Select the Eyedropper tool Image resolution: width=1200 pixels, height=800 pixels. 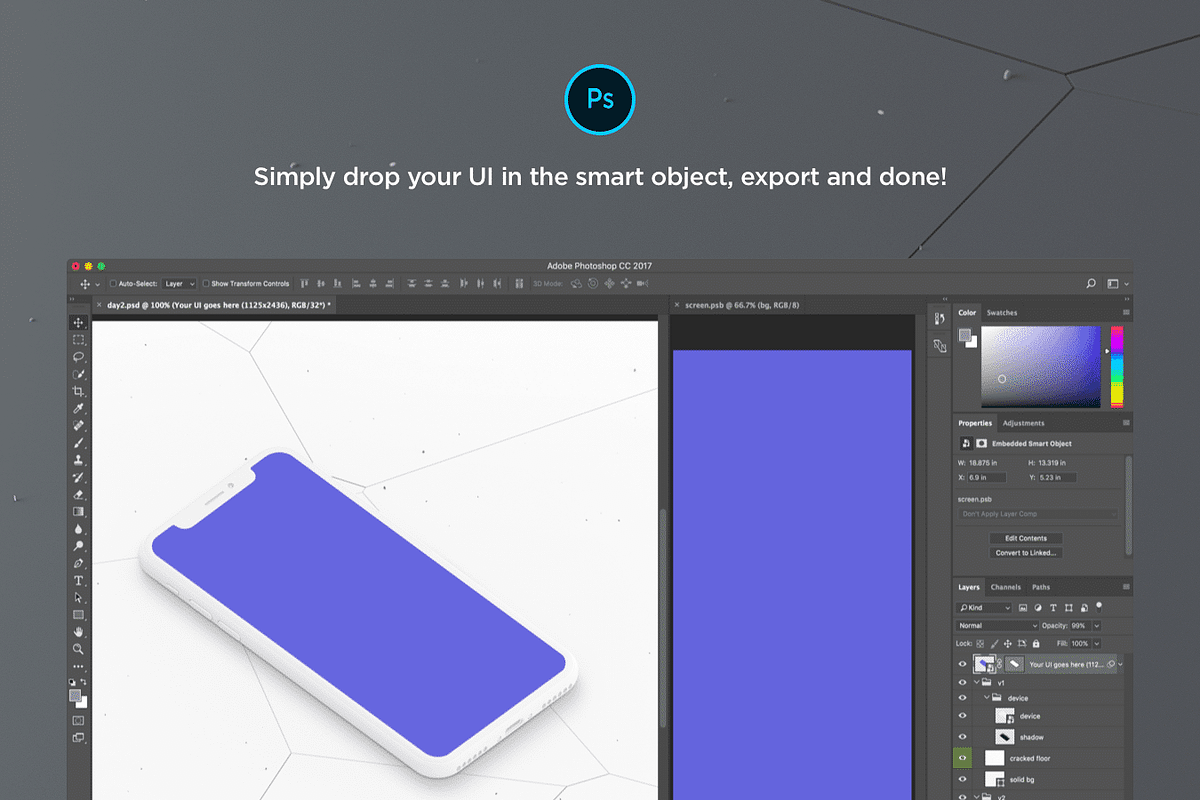coord(78,408)
